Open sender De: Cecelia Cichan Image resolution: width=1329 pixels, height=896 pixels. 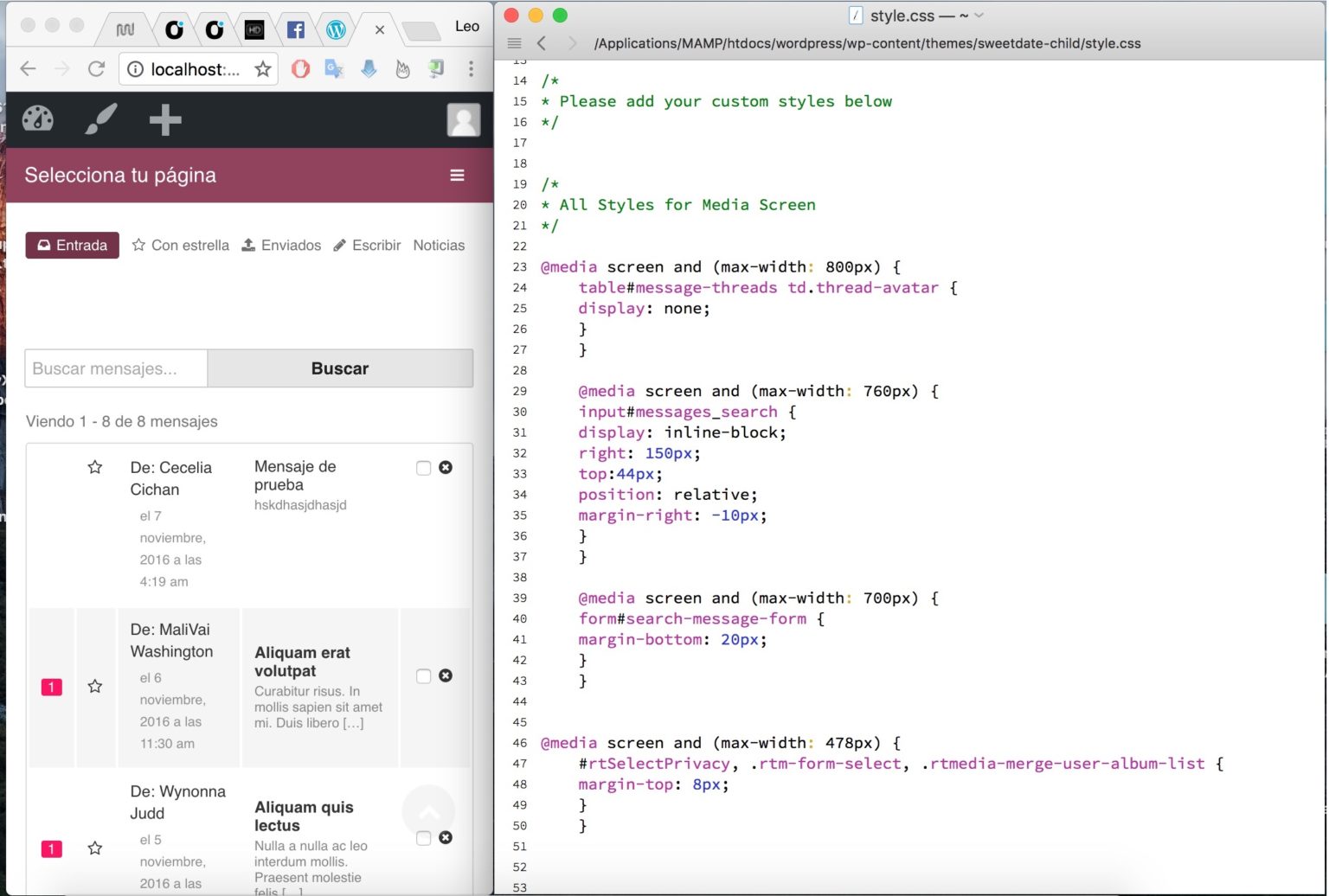pyautogui.click(x=170, y=478)
